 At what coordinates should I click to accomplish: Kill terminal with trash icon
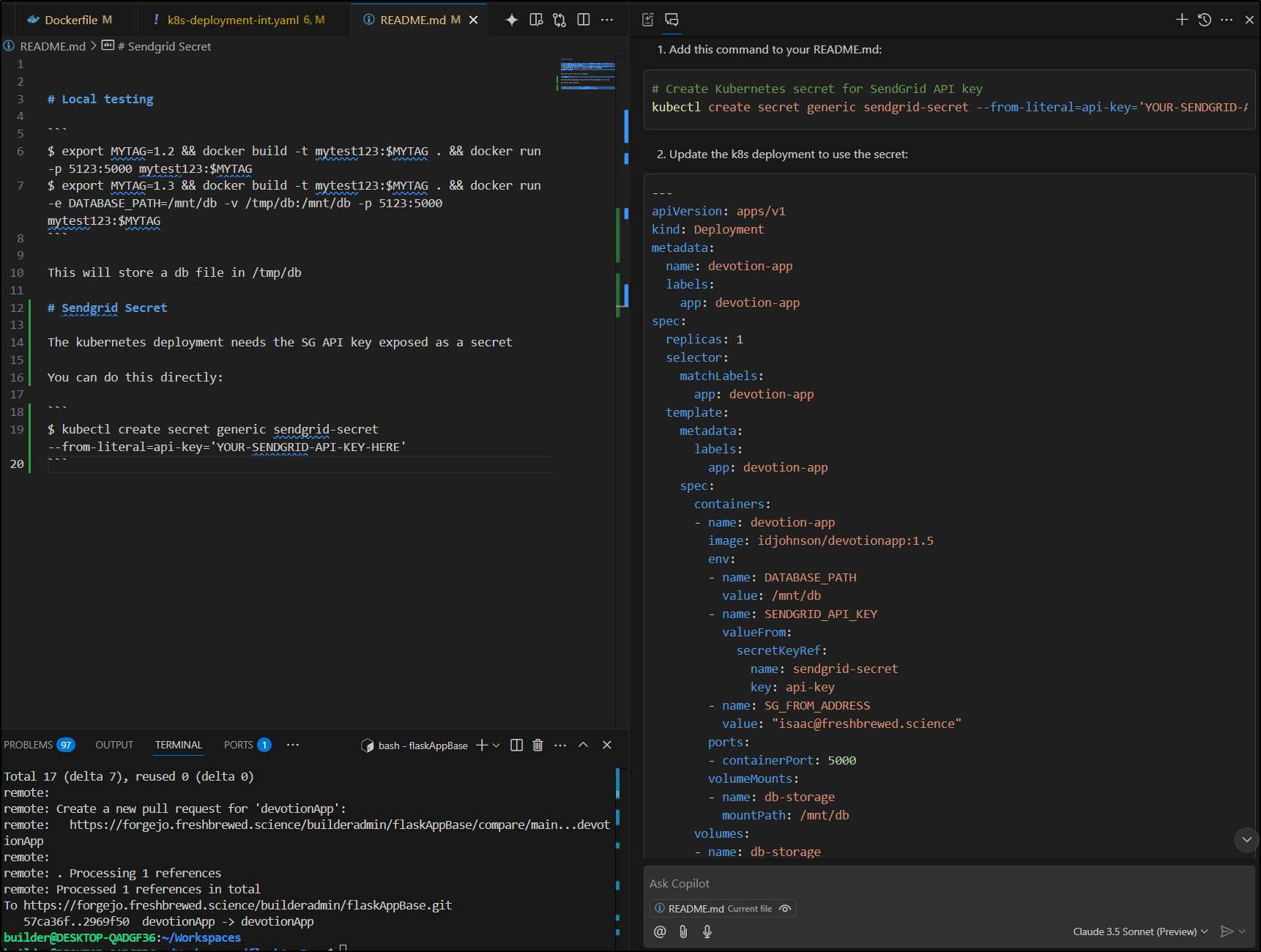tap(537, 745)
